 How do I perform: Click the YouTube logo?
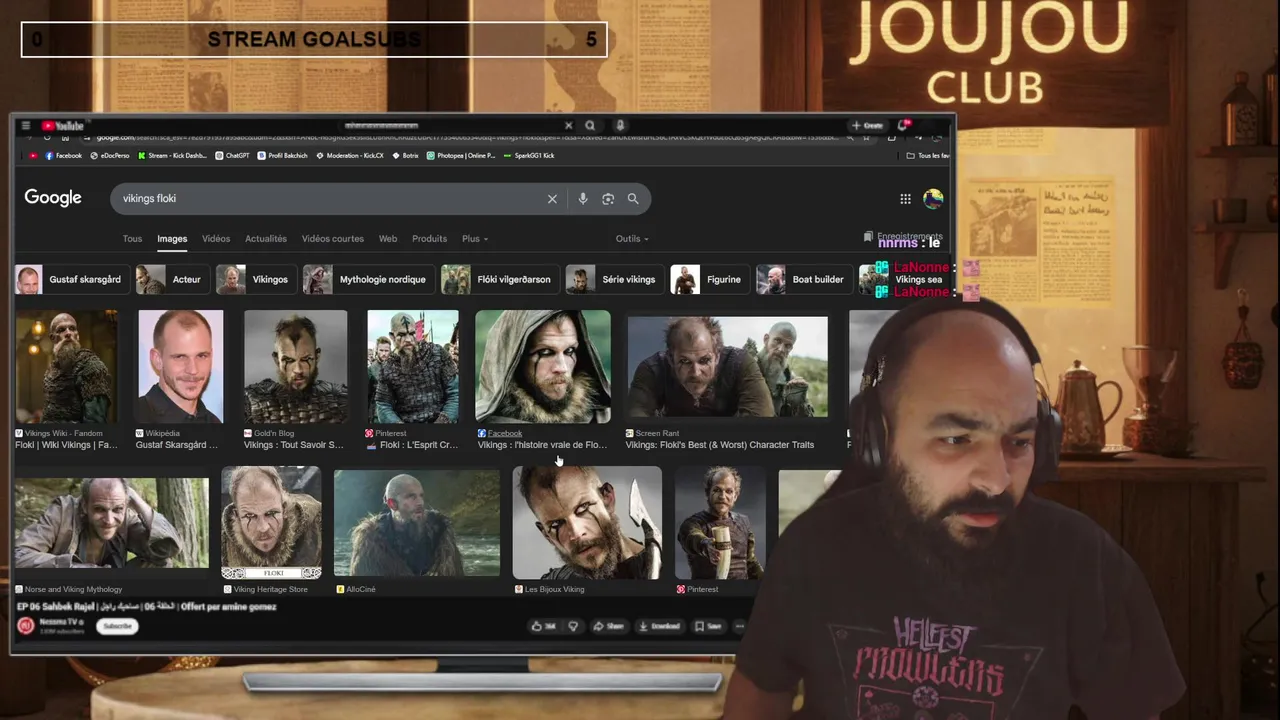tap(63, 126)
